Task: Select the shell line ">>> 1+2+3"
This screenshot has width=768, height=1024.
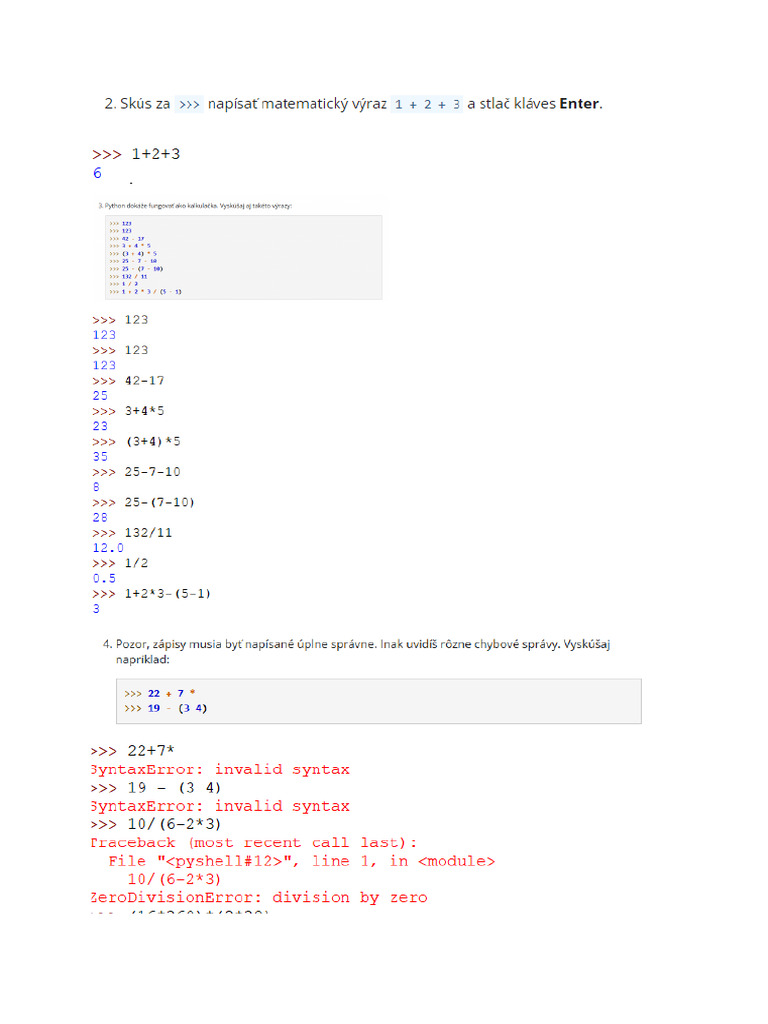Action: click(x=136, y=154)
